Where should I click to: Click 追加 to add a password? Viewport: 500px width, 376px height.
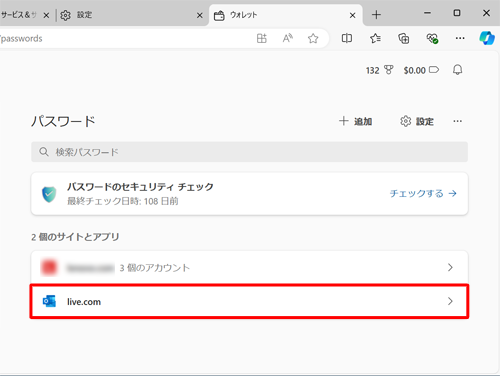coord(355,121)
